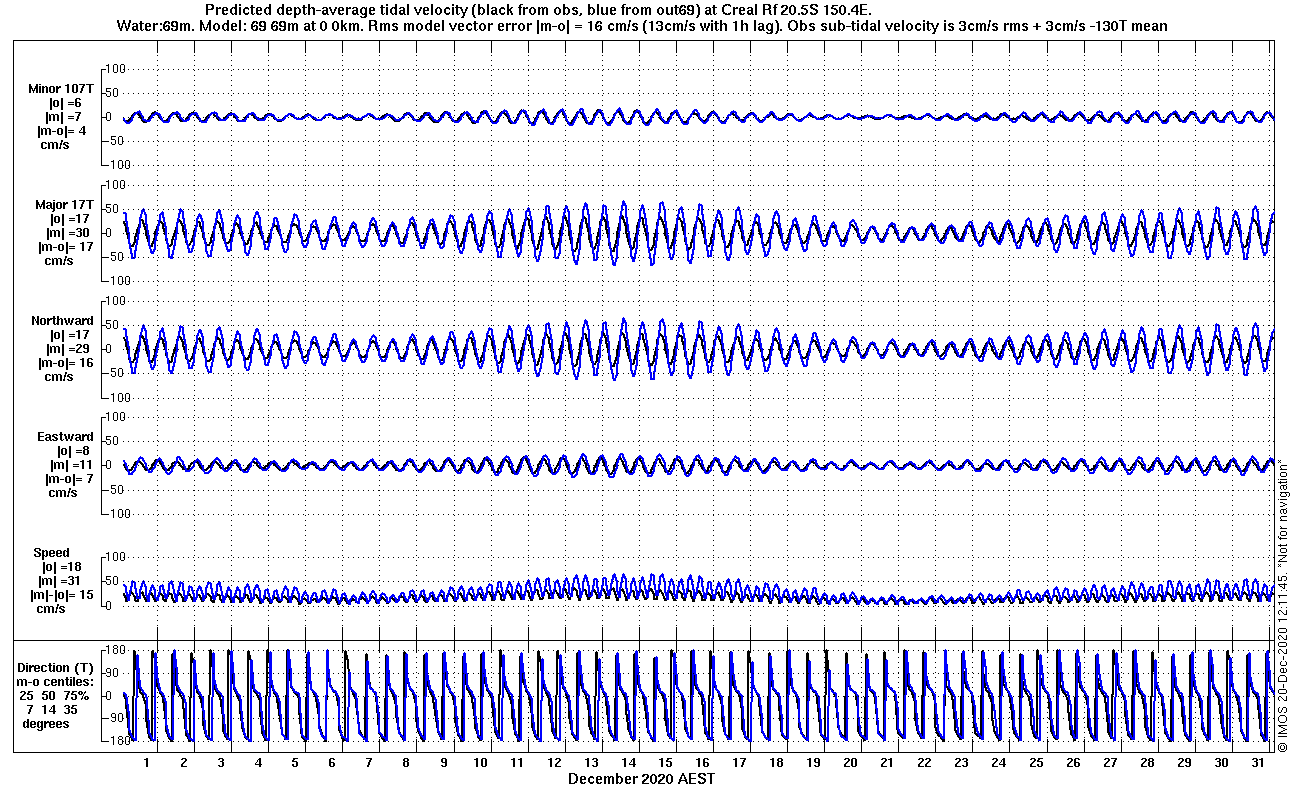Click date label '26' on the time axis
1300x800 pixels.
pos(1072,763)
